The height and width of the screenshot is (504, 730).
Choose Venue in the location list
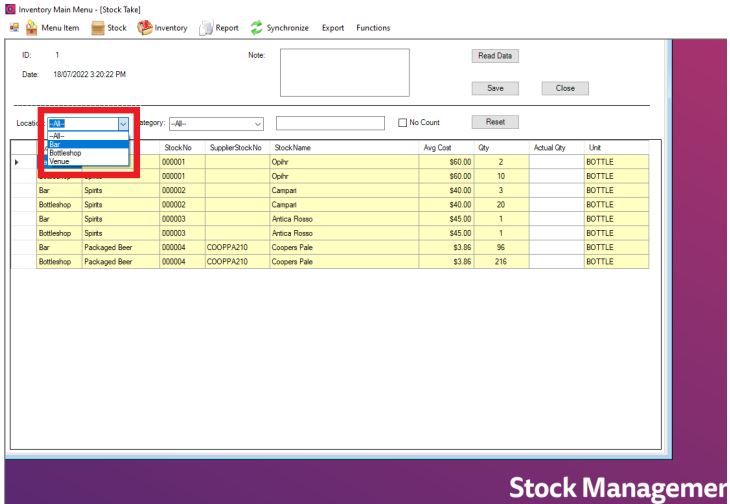pyautogui.click(x=60, y=161)
